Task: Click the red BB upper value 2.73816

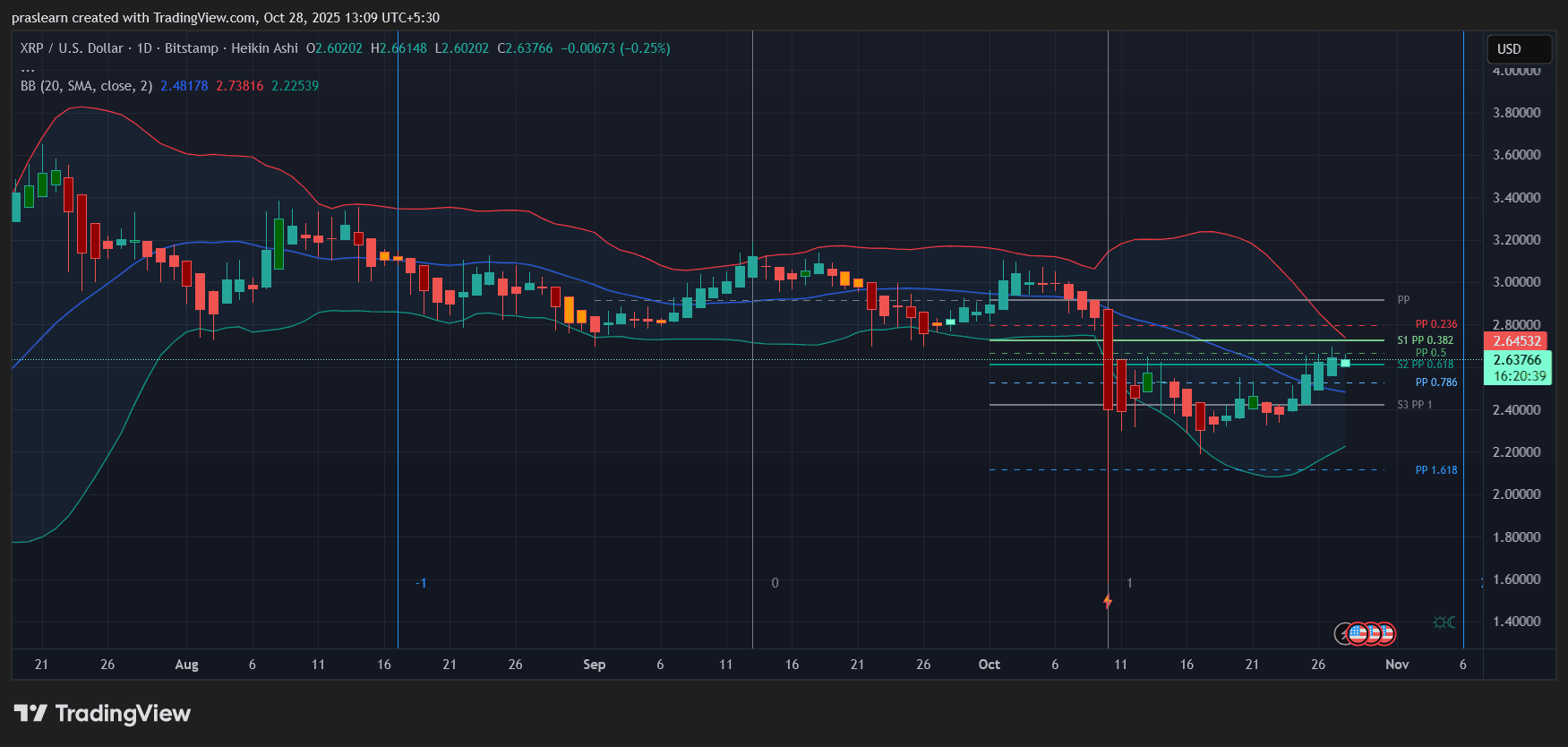Action: coord(240,86)
